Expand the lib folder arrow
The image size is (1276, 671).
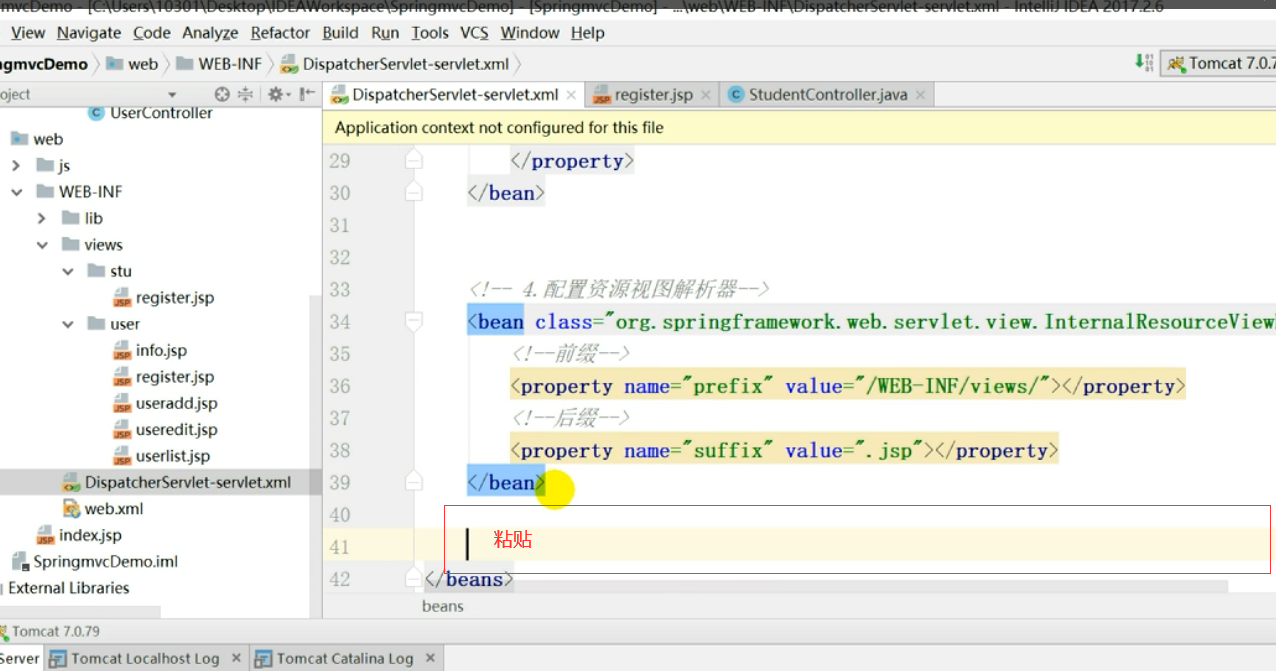(x=42, y=218)
